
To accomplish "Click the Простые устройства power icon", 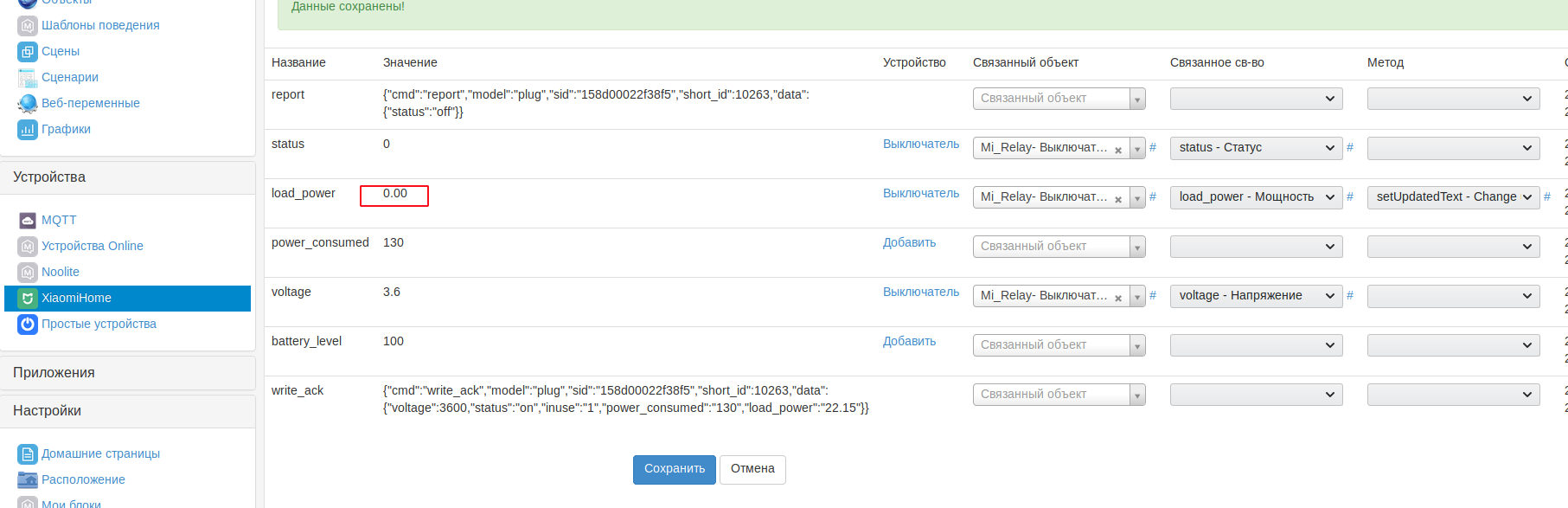I will pyautogui.click(x=28, y=325).
